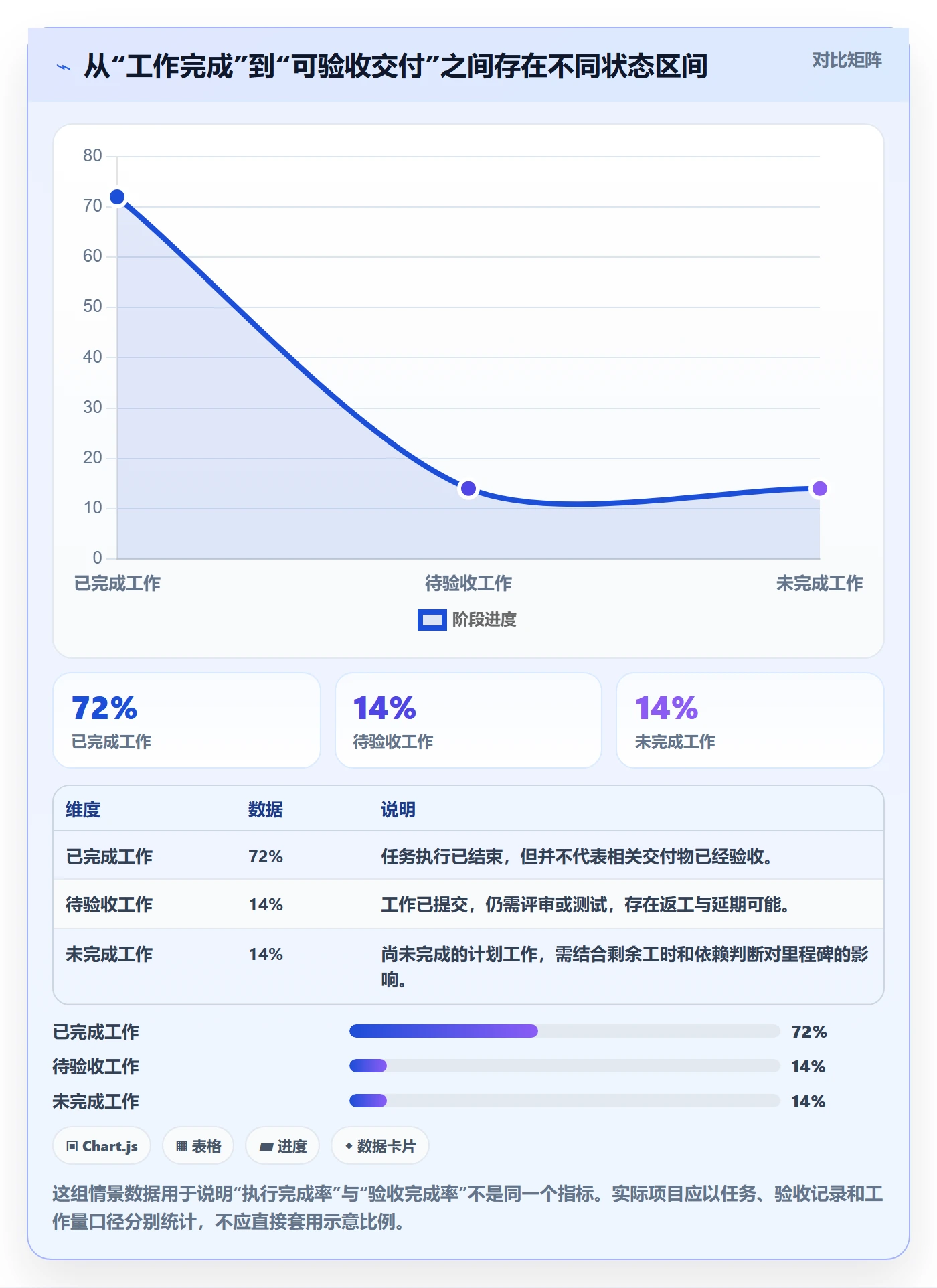Click the 未完成工作 14% progress bar
Screen dimensions: 937x1288
tap(564, 1101)
